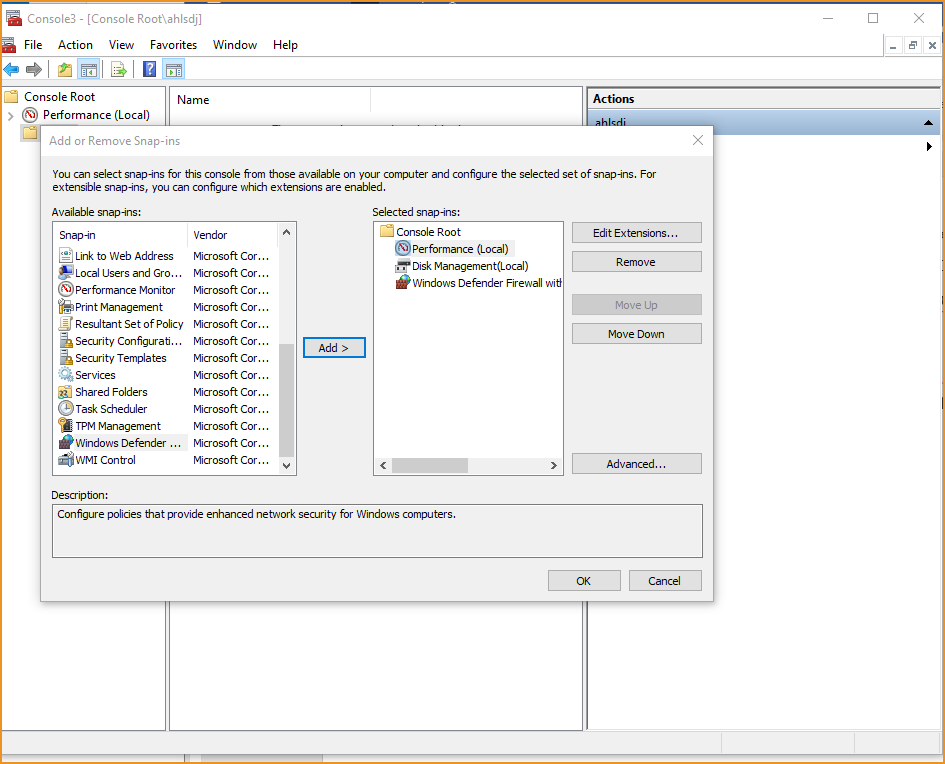Open the Help menu
945x764 pixels.
coord(285,45)
